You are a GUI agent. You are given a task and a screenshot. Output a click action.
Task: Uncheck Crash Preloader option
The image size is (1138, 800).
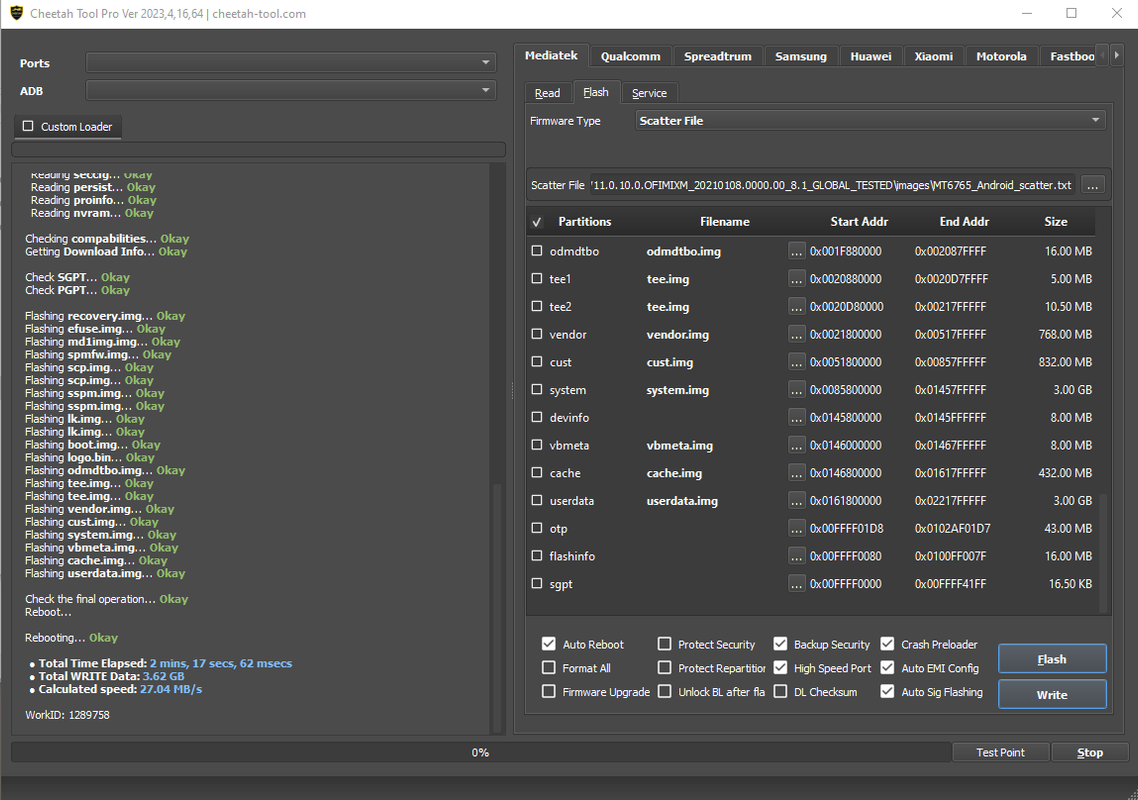[887, 644]
